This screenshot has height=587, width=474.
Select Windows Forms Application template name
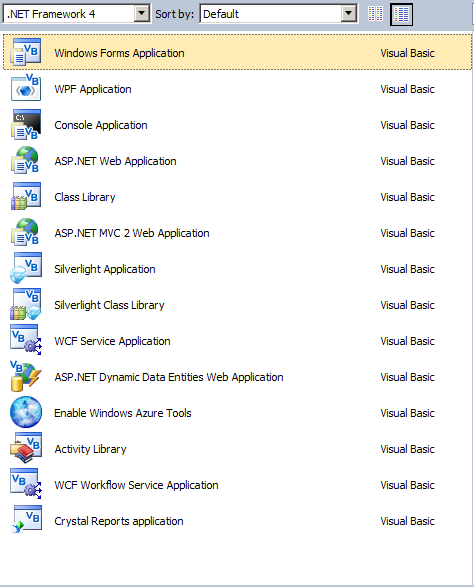click(x=119, y=53)
